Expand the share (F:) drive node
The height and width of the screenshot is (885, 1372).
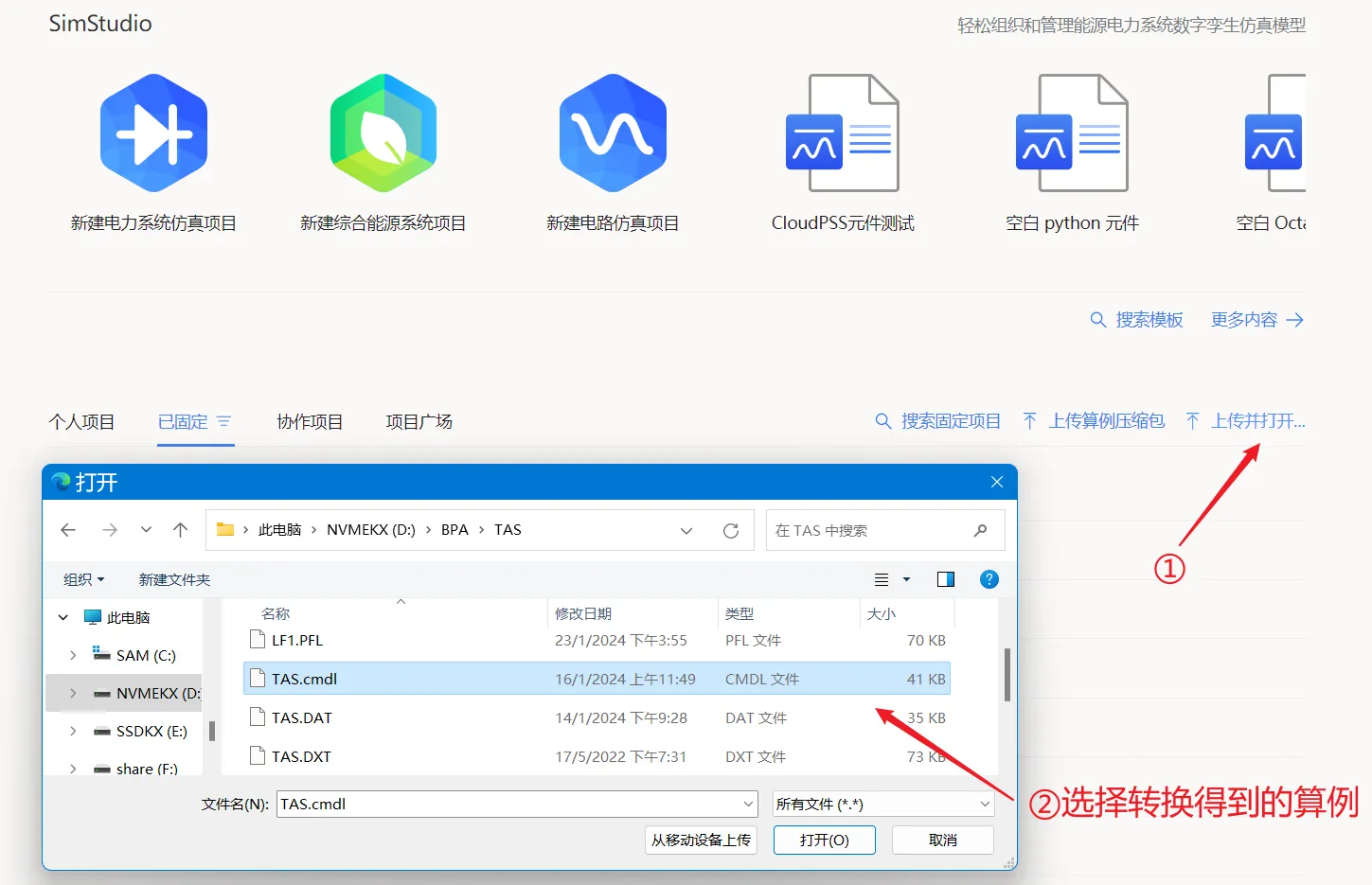coord(73,770)
